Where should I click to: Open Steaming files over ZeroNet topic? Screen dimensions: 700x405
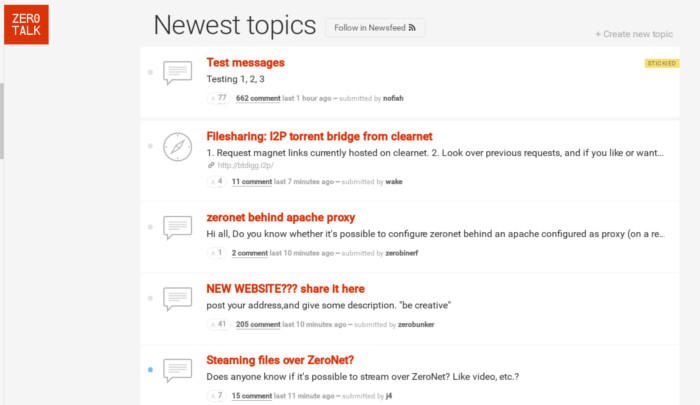pos(280,360)
